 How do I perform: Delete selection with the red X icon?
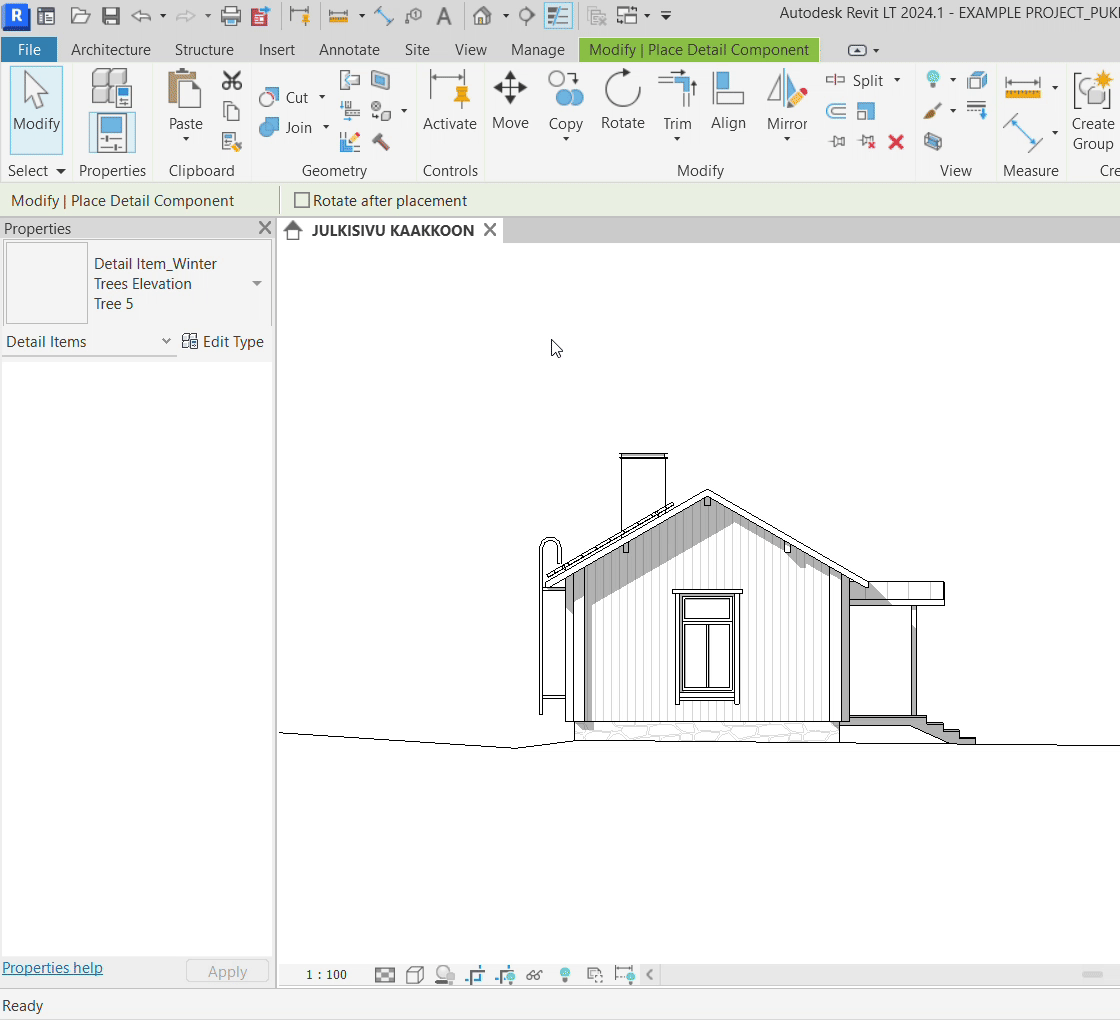click(896, 142)
